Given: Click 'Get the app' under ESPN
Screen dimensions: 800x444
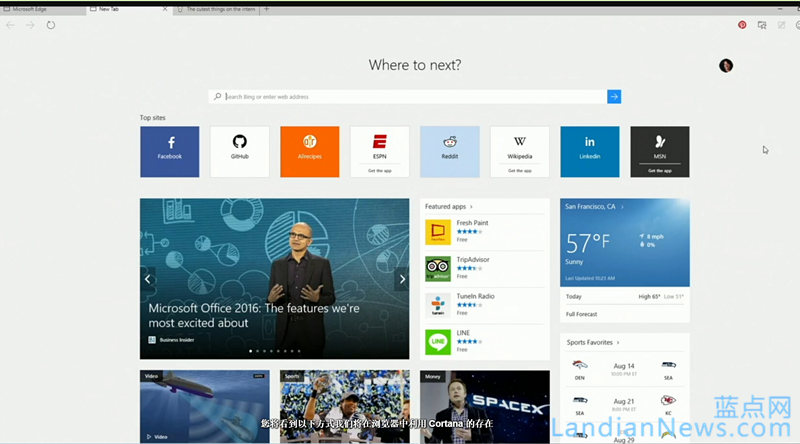Looking at the screenshot, I should click(x=380, y=171).
